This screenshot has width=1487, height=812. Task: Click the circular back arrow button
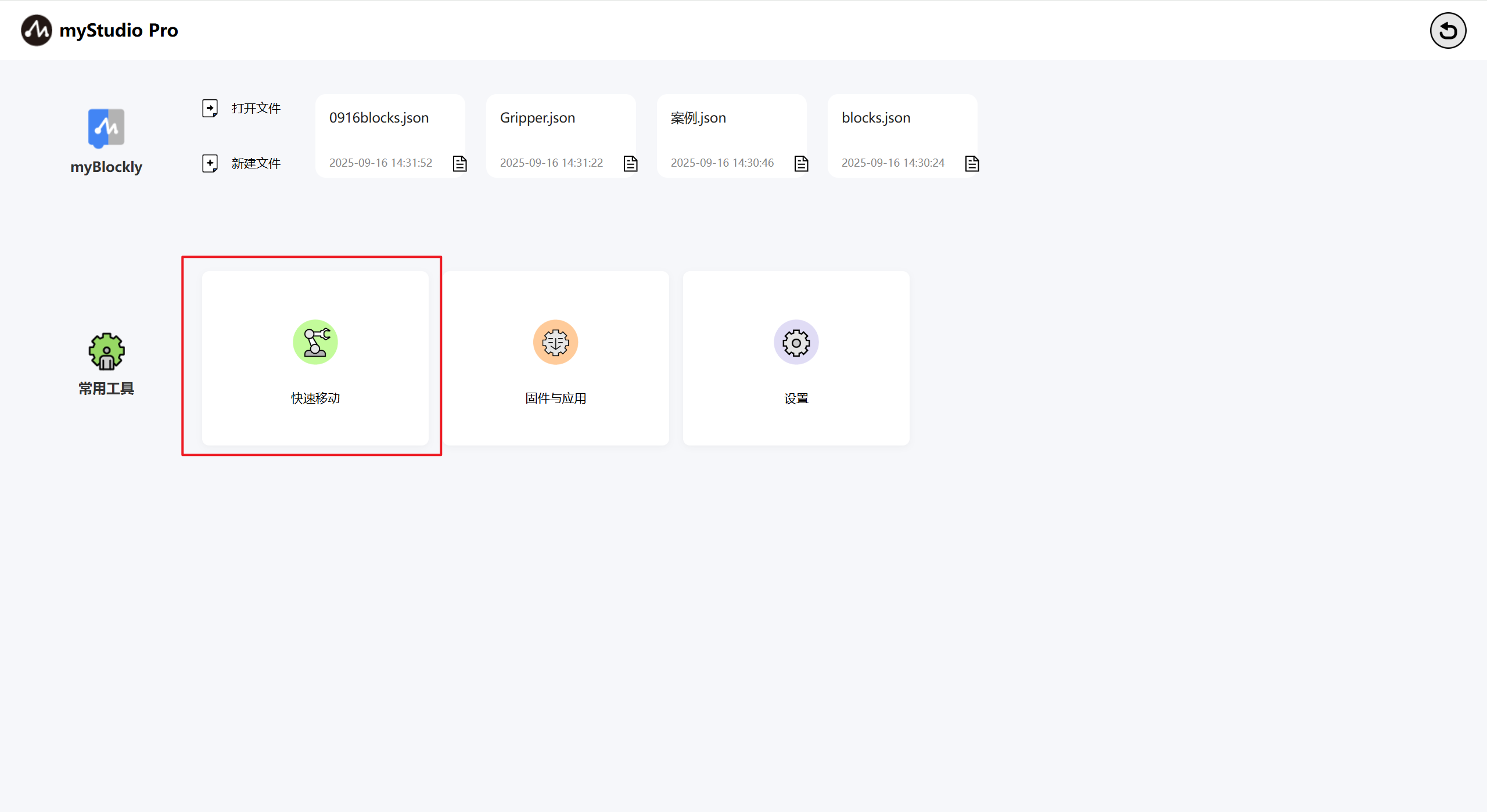click(x=1448, y=31)
